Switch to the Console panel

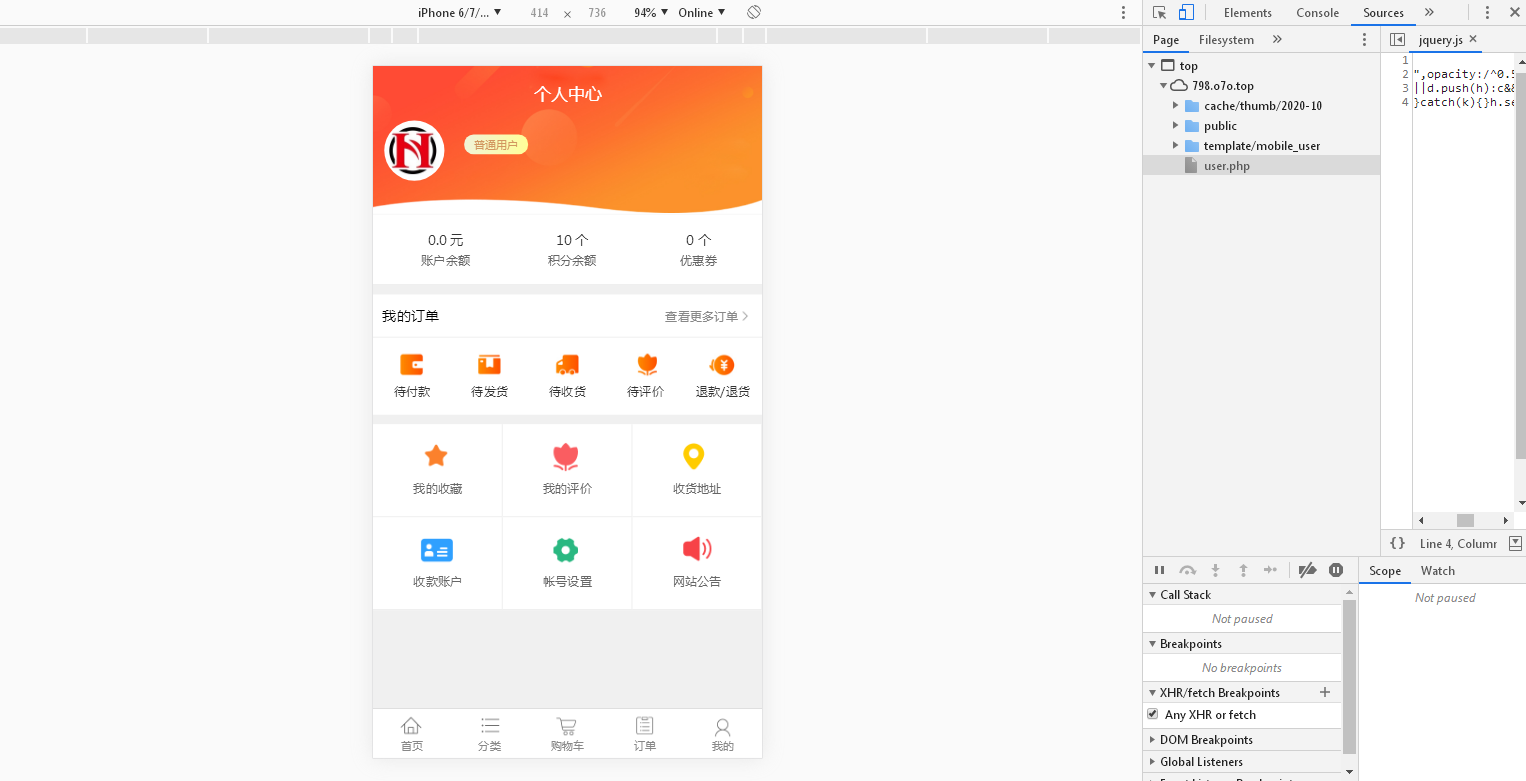click(1317, 12)
